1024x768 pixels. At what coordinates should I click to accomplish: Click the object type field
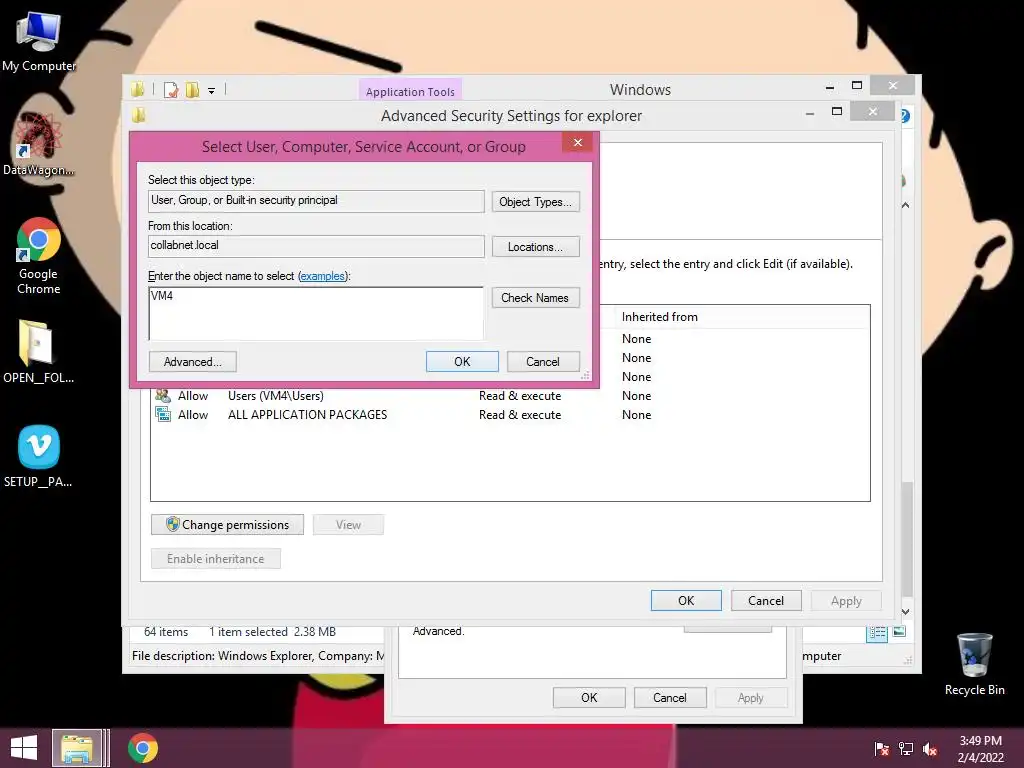coord(316,201)
